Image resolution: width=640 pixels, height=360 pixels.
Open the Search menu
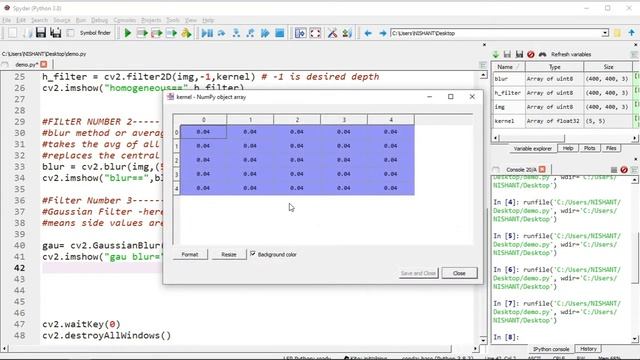(x=40, y=20)
